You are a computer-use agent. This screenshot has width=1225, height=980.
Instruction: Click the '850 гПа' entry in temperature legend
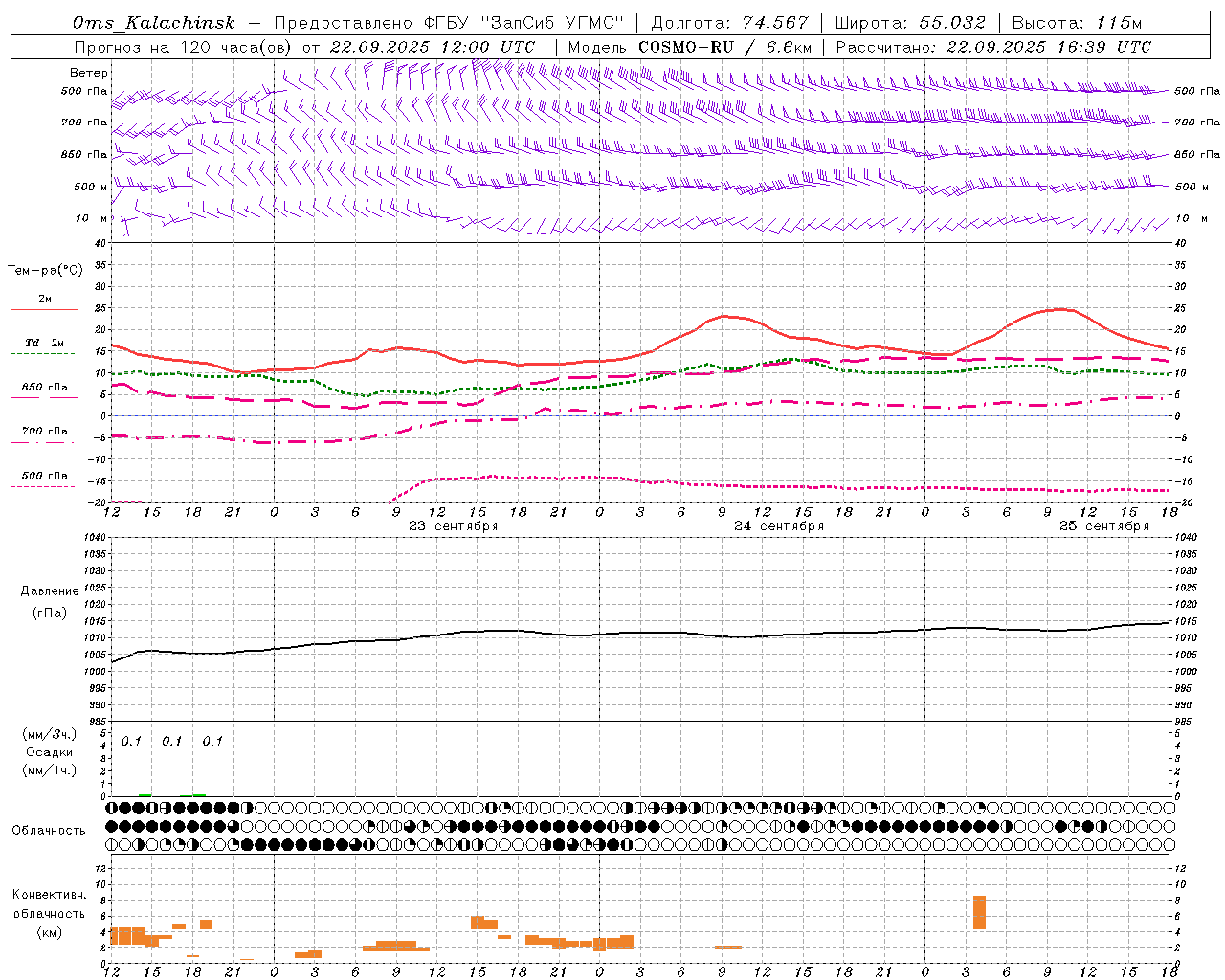(x=45, y=388)
